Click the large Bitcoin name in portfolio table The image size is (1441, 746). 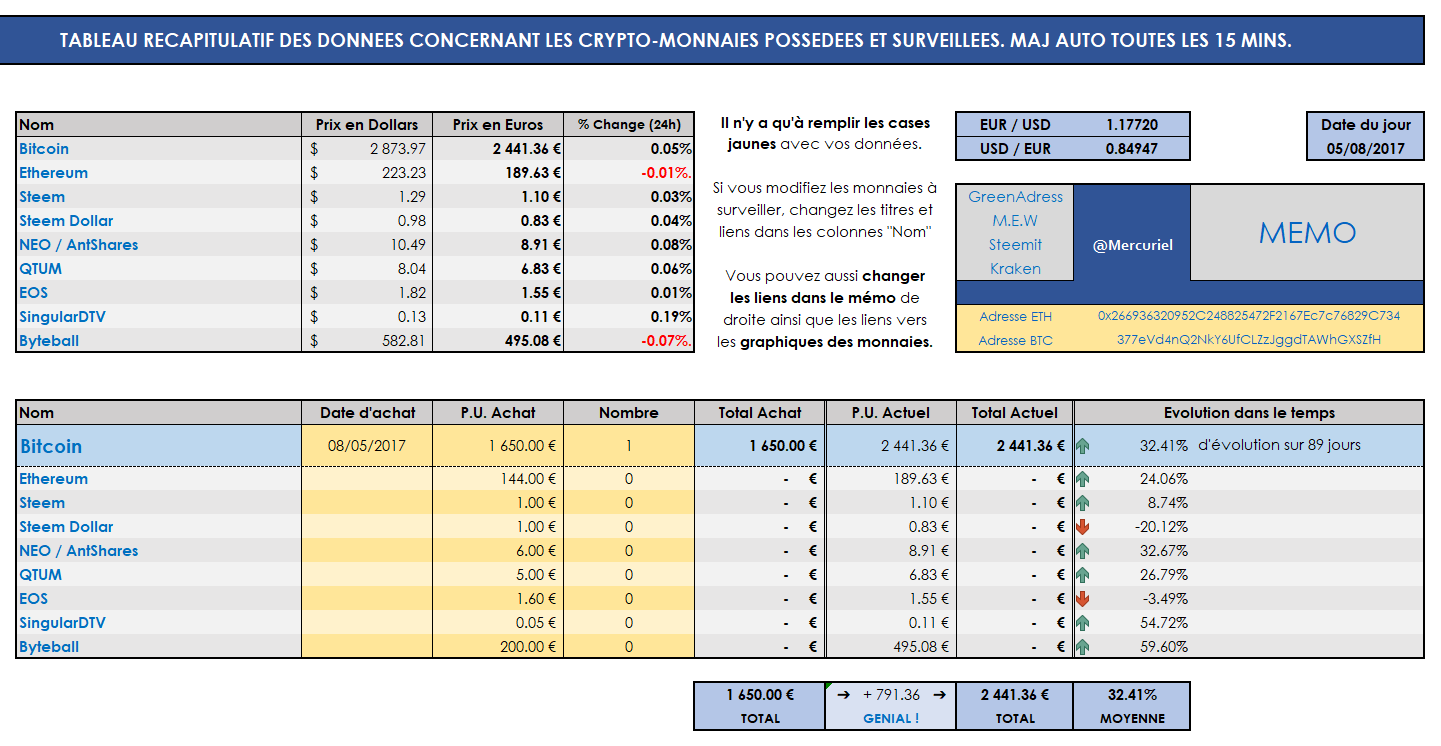coord(51,446)
